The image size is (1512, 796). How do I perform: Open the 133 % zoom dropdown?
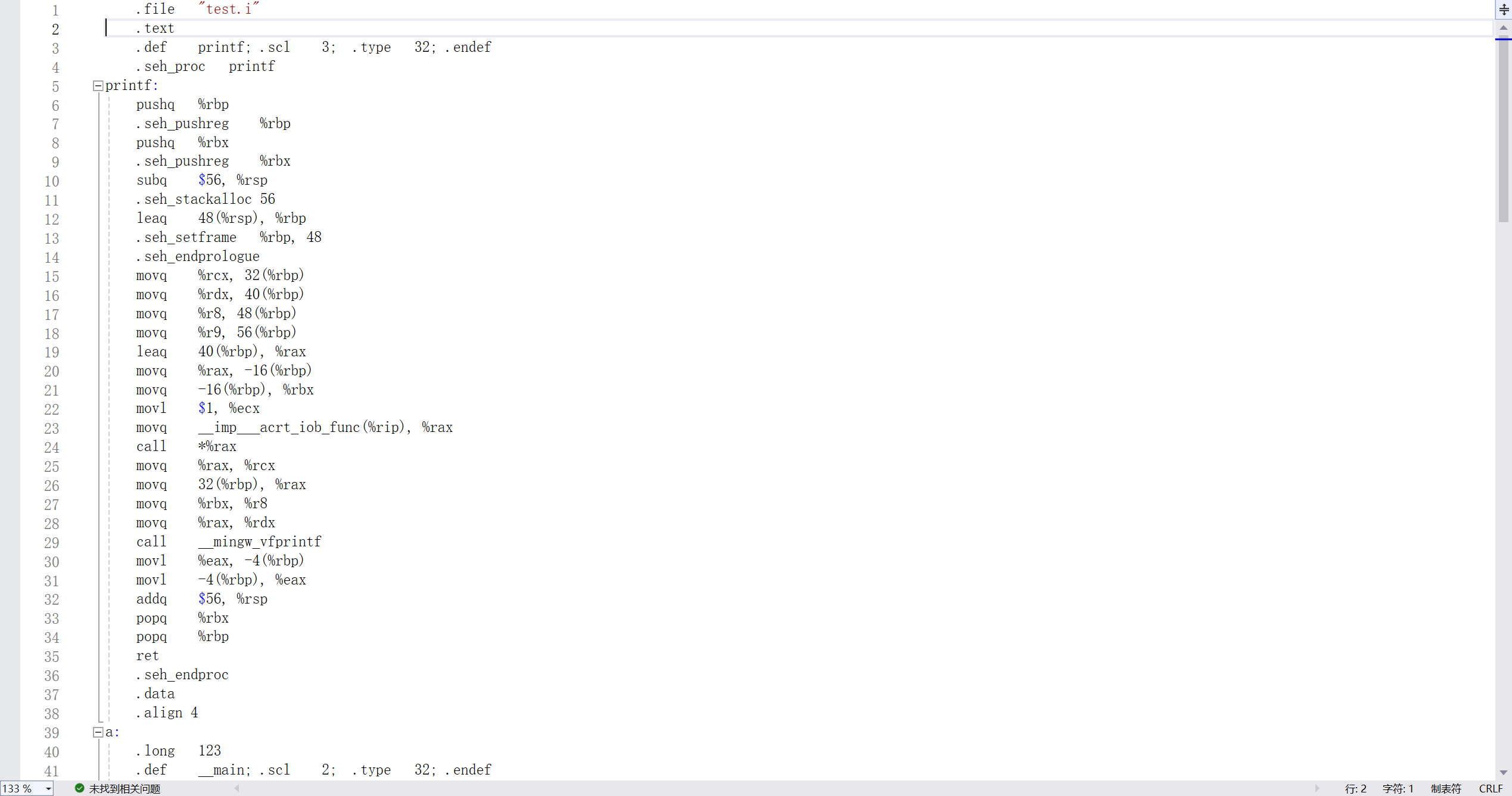[48, 789]
